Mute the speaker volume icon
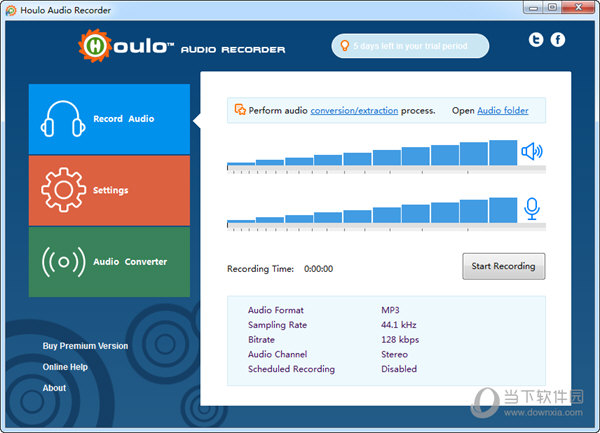 [532, 151]
